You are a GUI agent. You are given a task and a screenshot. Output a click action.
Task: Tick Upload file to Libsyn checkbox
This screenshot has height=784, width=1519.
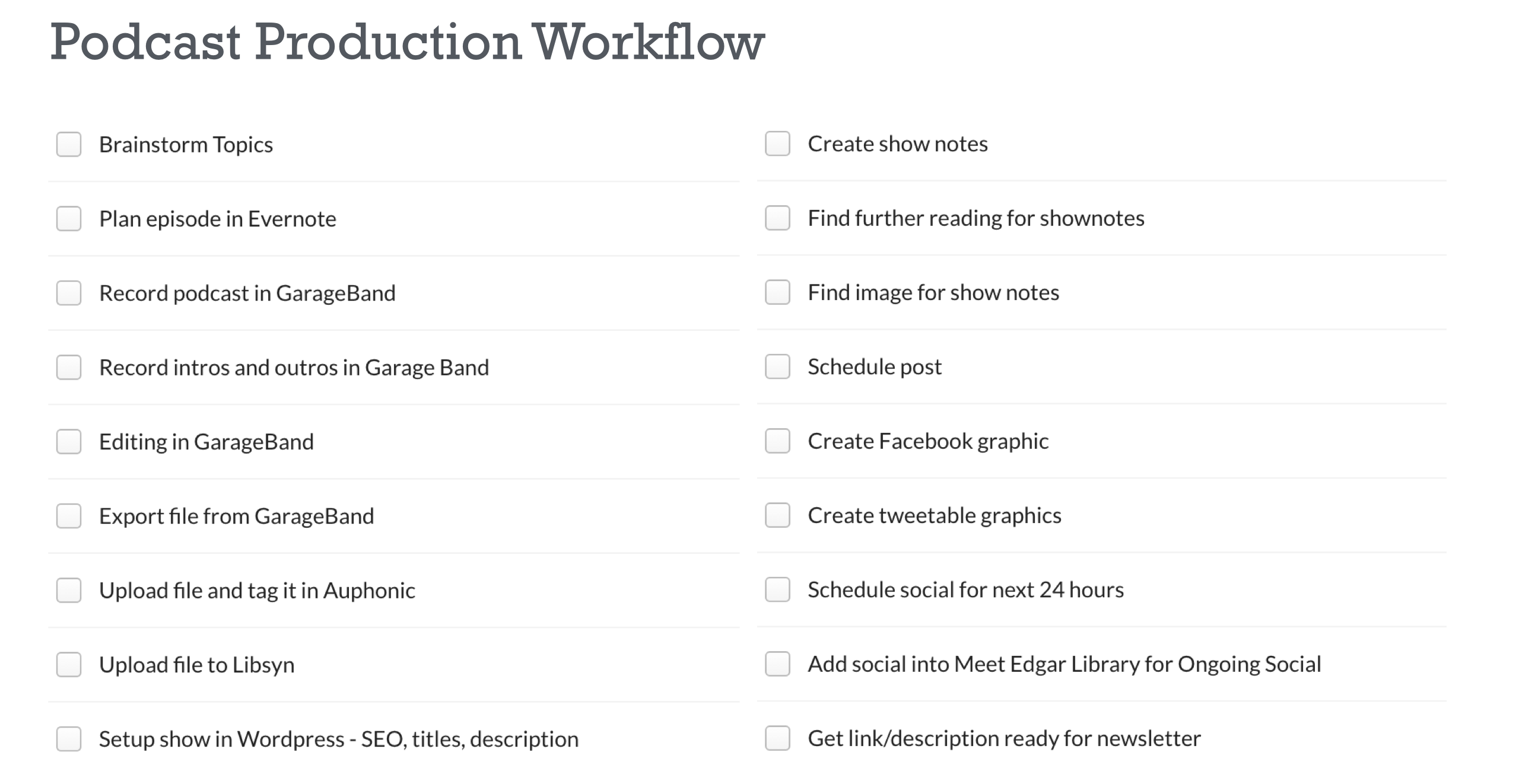(69, 665)
